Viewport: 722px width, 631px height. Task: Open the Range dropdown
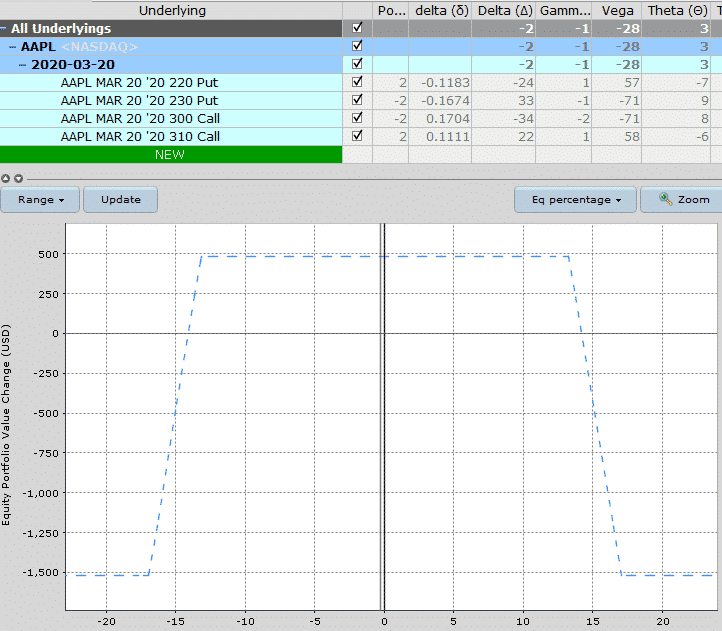coord(40,200)
